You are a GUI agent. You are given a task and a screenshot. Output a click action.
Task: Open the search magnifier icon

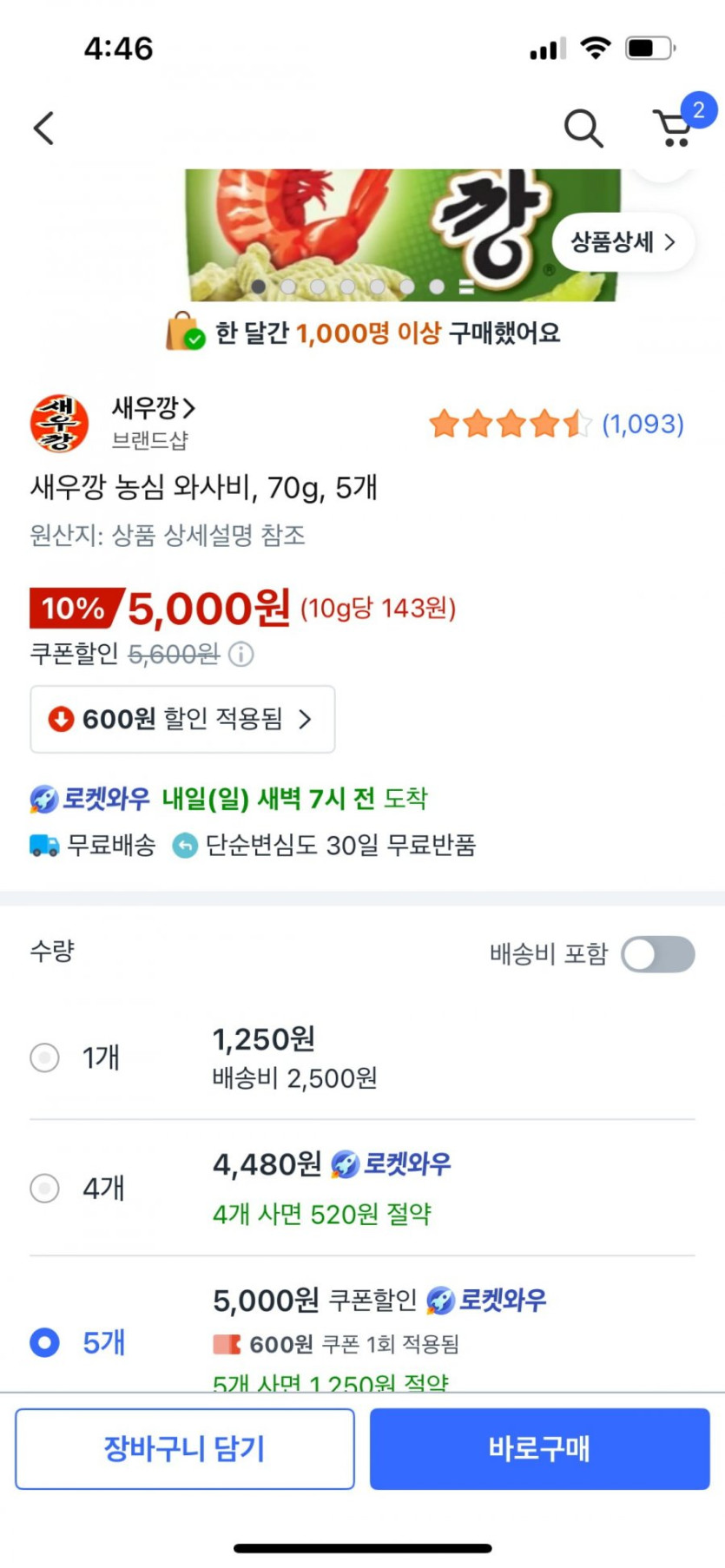583,128
